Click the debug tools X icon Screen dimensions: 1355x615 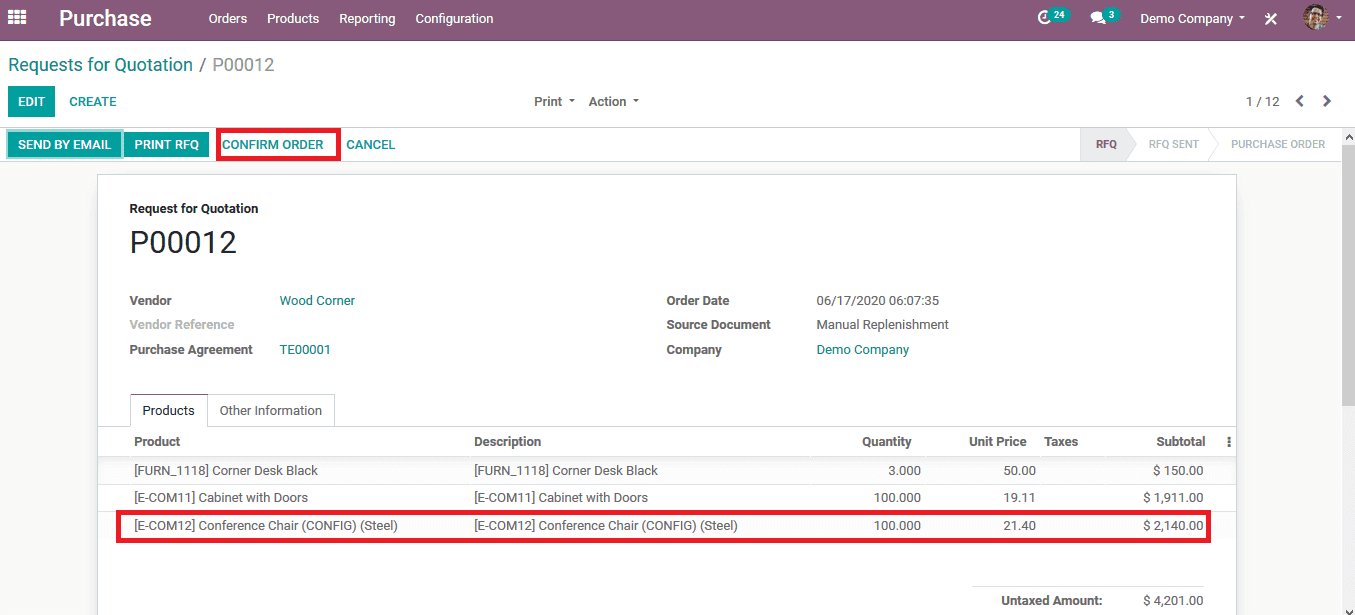click(1271, 19)
